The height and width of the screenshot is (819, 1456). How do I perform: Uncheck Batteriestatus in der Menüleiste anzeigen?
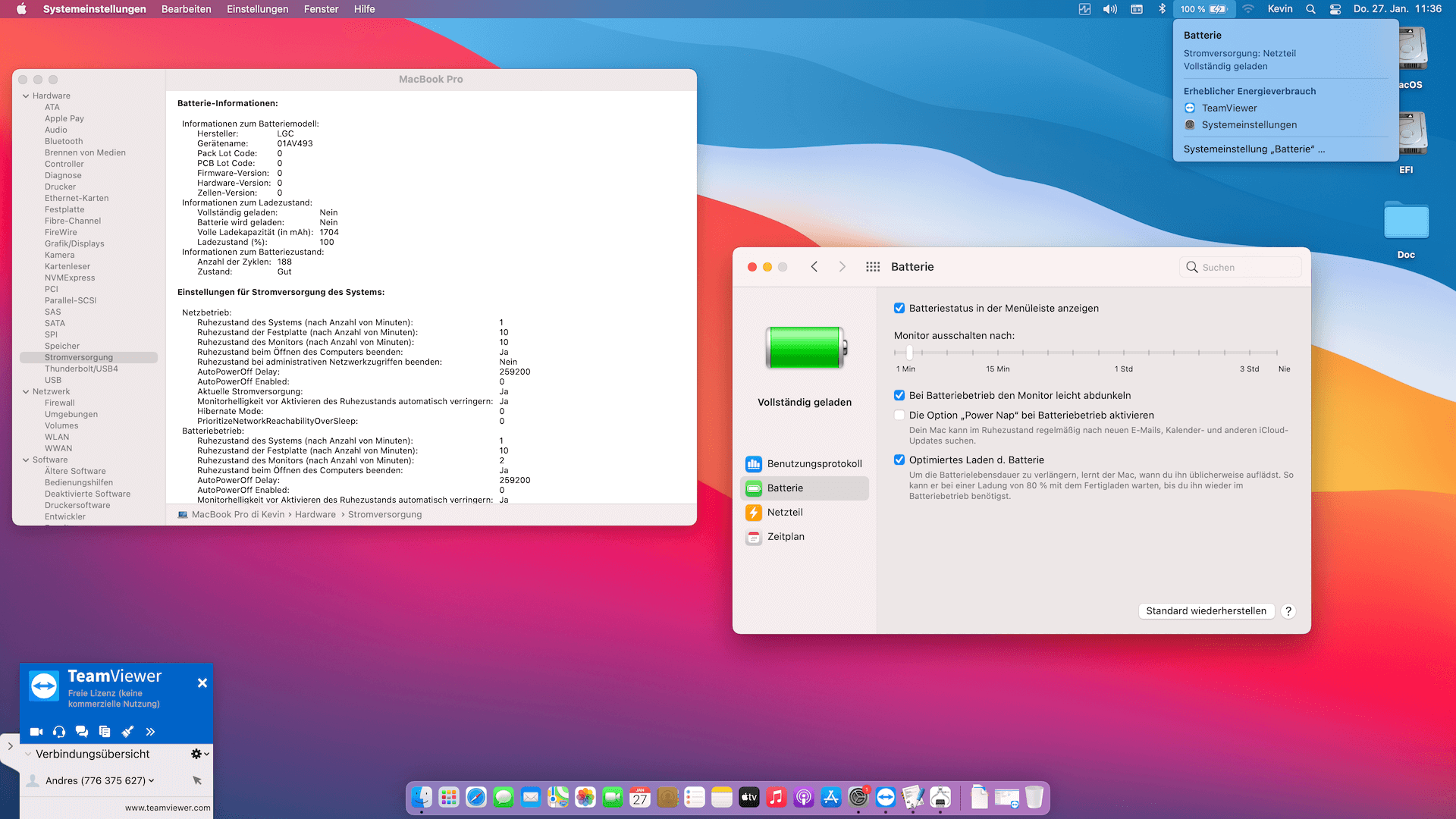(x=899, y=309)
